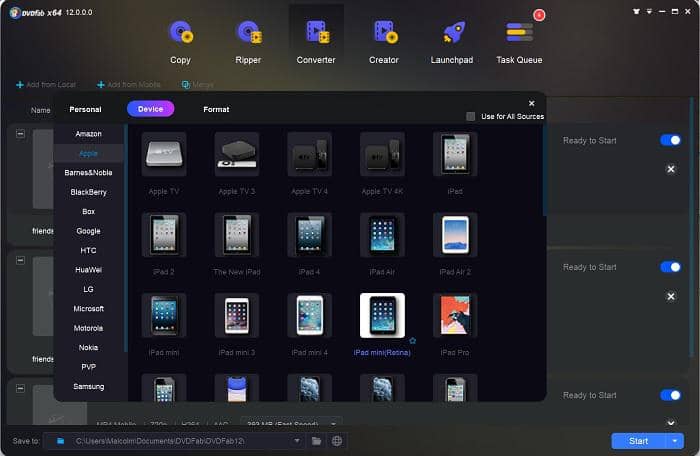Image resolution: width=700 pixels, height=456 pixels.
Task: Select LG brand
Action: (88, 289)
